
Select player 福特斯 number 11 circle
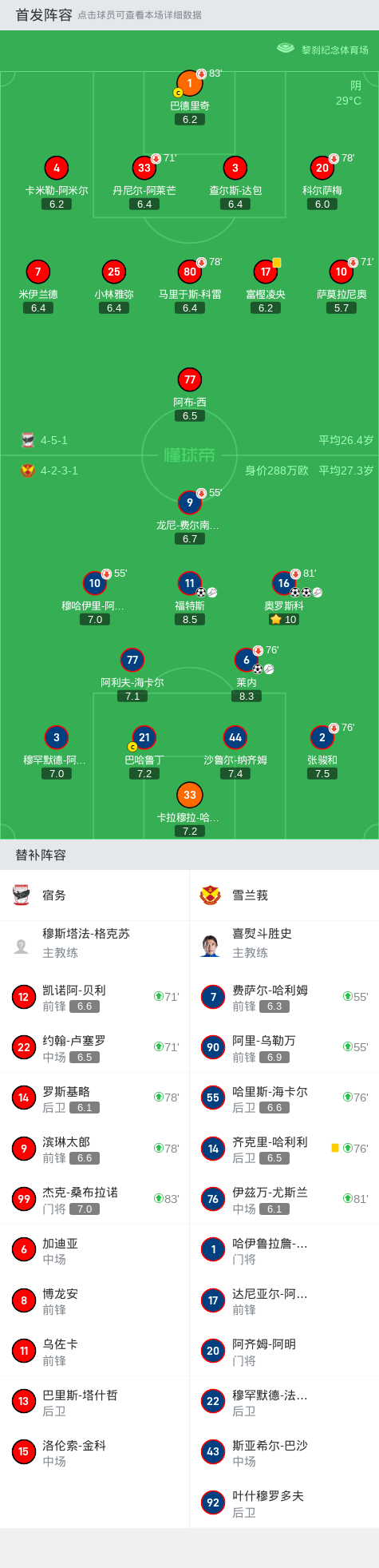click(189, 583)
